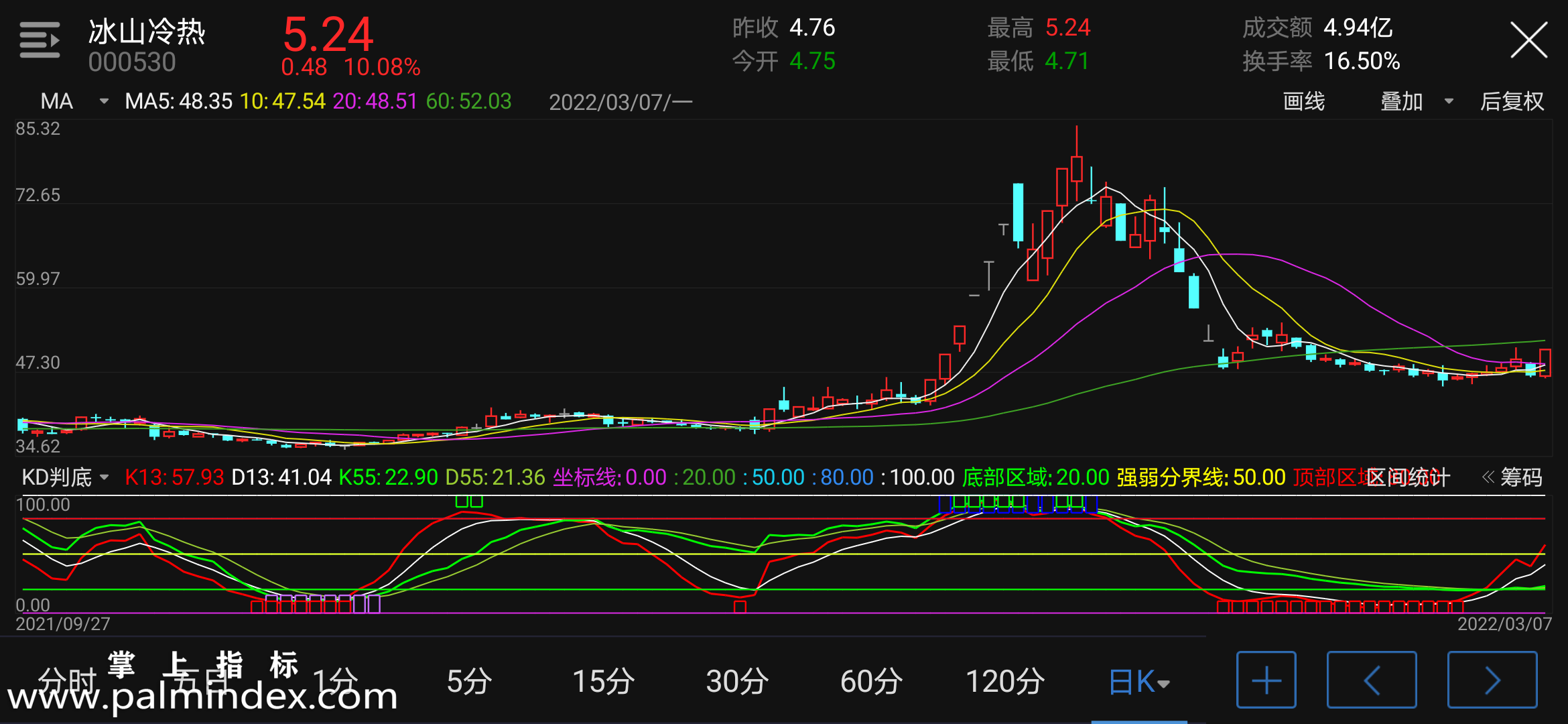Screen dimensions: 1568x724
Task: Select the 五日 tab
Action: click(201, 682)
